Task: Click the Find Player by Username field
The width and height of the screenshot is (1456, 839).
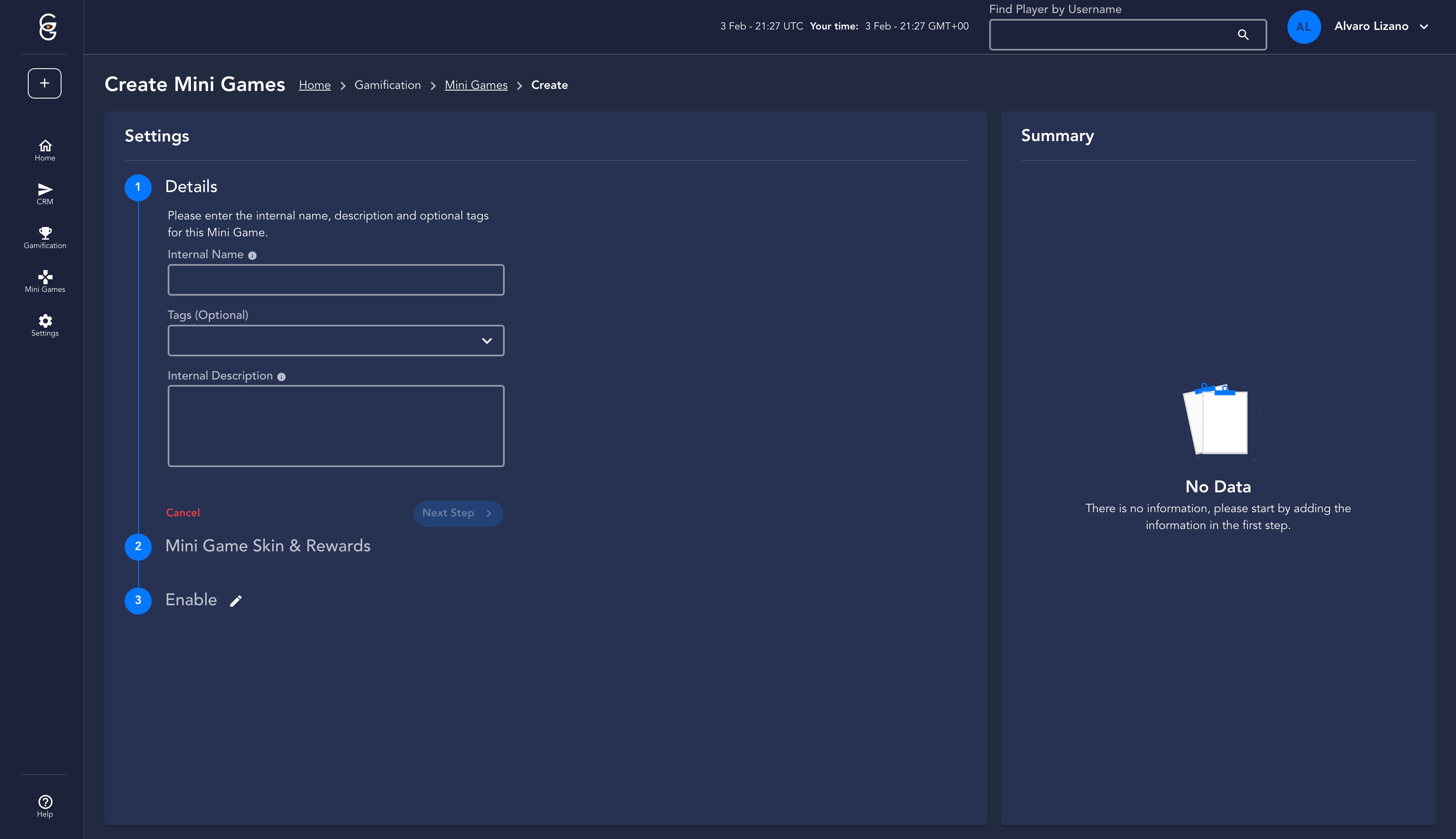Action: point(1110,35)
